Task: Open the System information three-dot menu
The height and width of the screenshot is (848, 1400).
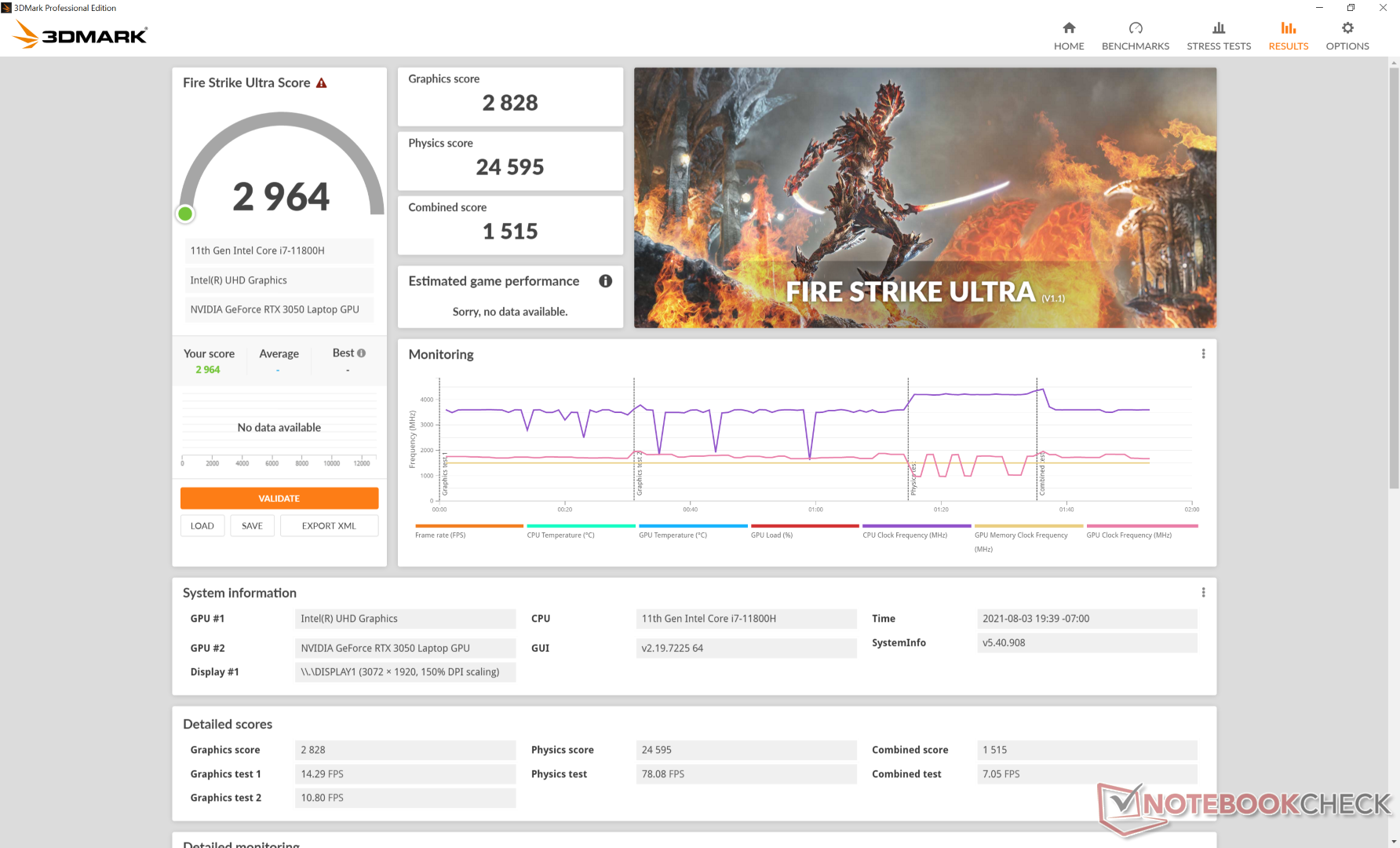Action: 1203,593
